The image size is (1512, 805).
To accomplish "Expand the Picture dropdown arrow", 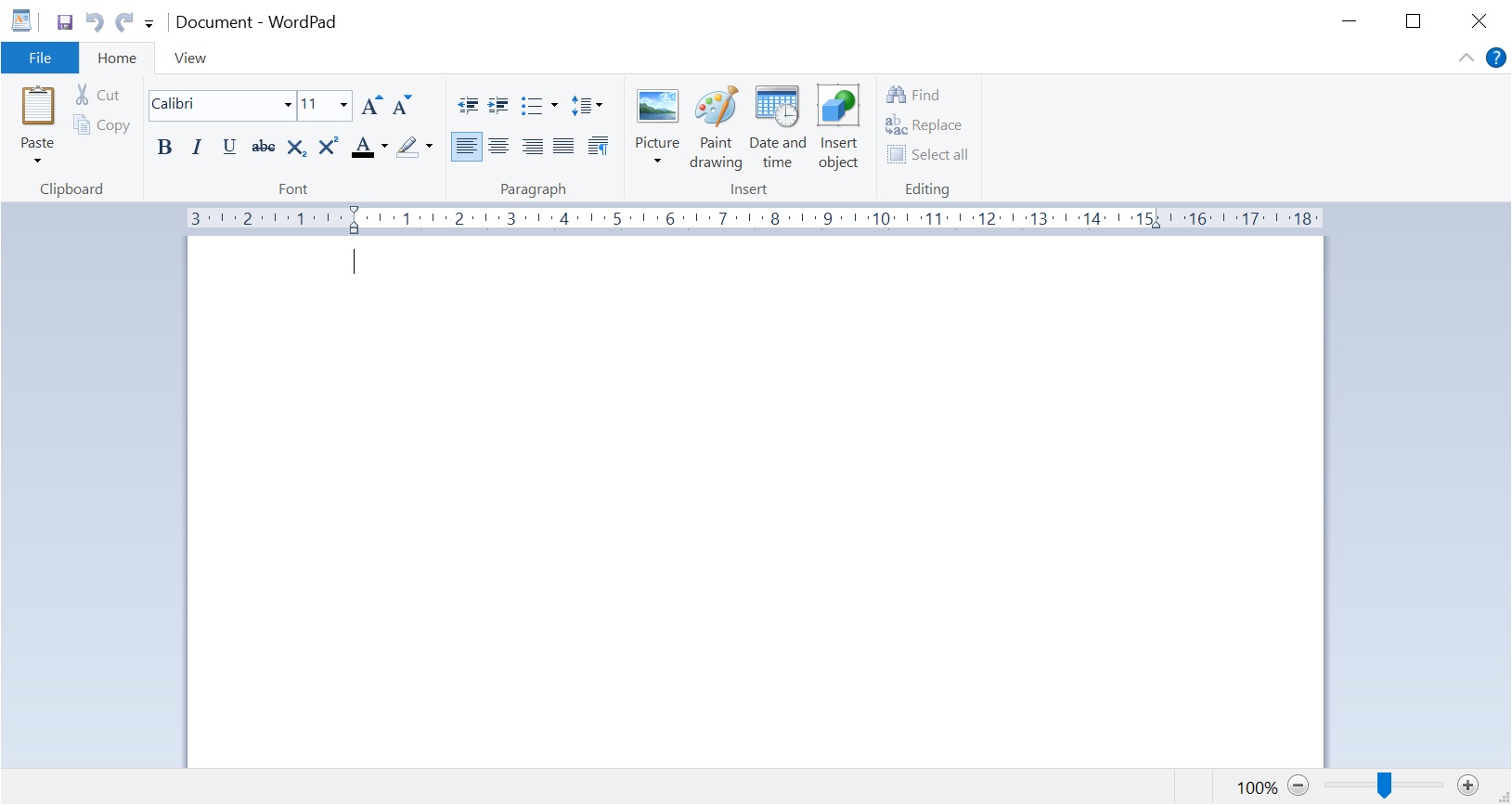I will pyautogui.click(x=657, y=162).
